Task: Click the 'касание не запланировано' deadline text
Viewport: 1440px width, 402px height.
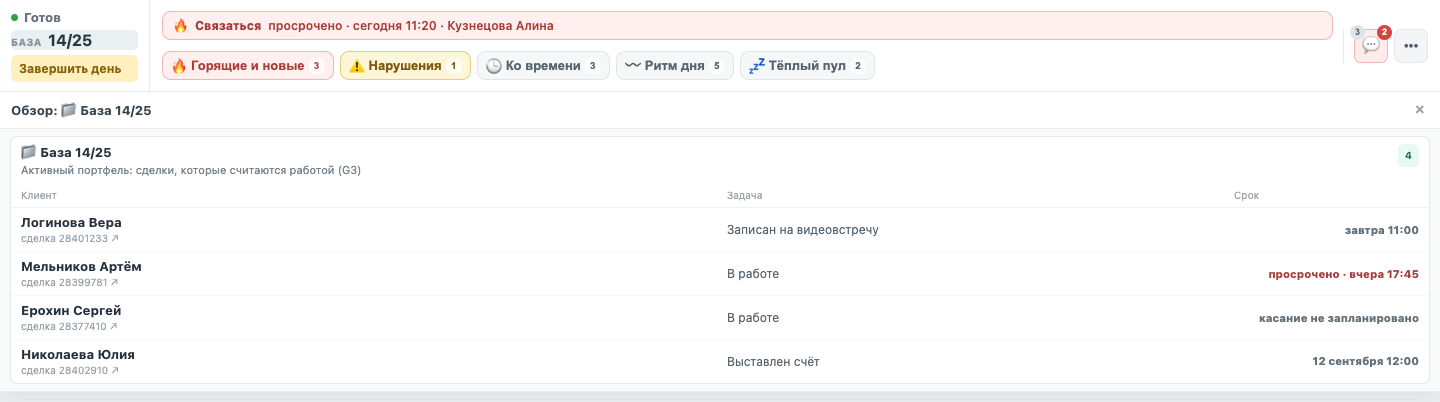Action: (x=1338, y=318)
